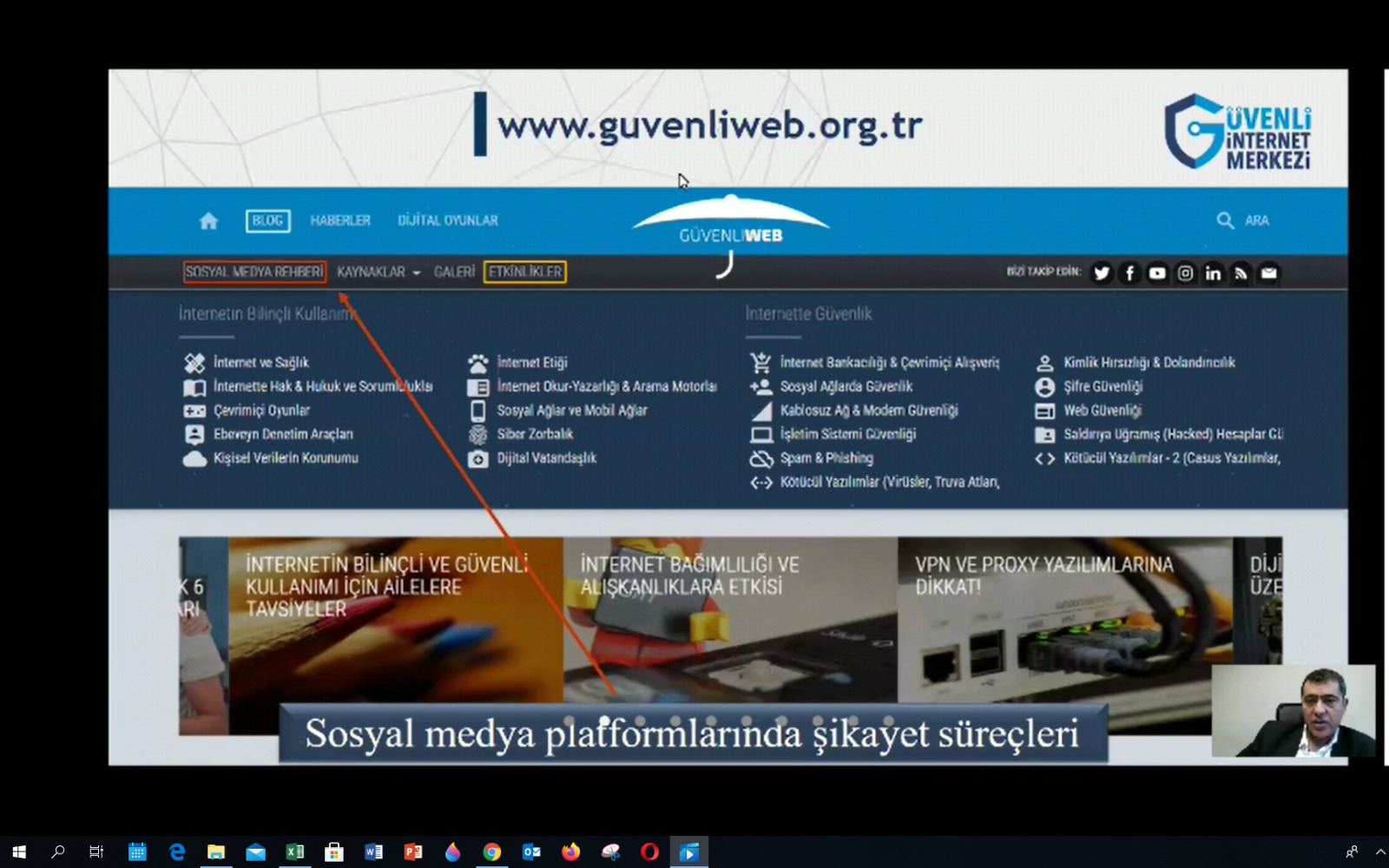Viewport: 1389px width, 868px height.
Task: Click the taskbar search icon
Action: click(x=58, y=852)
